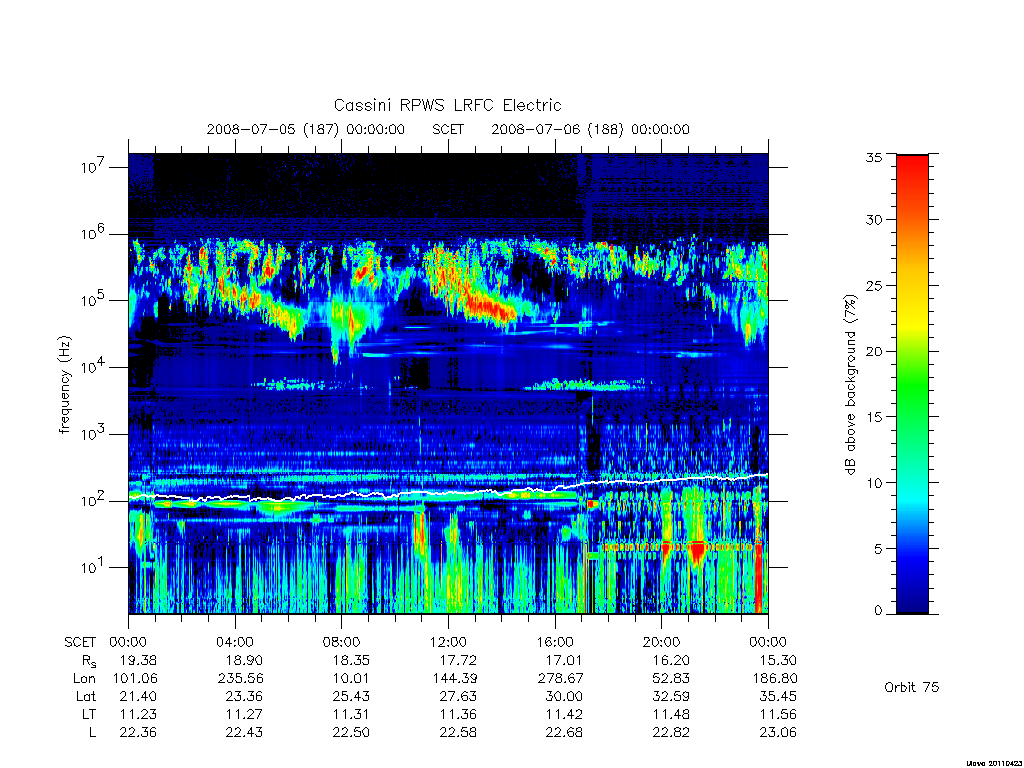Click the LT value '11.27'
The image size is (1024, 768).
pyautogui.click(x=245, y=714)
